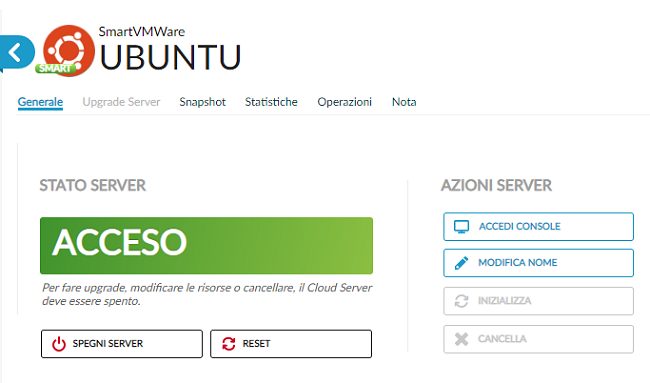Click the Modifica Nome button
This screenshot has height=383, width=650.
tap(538, 263)
